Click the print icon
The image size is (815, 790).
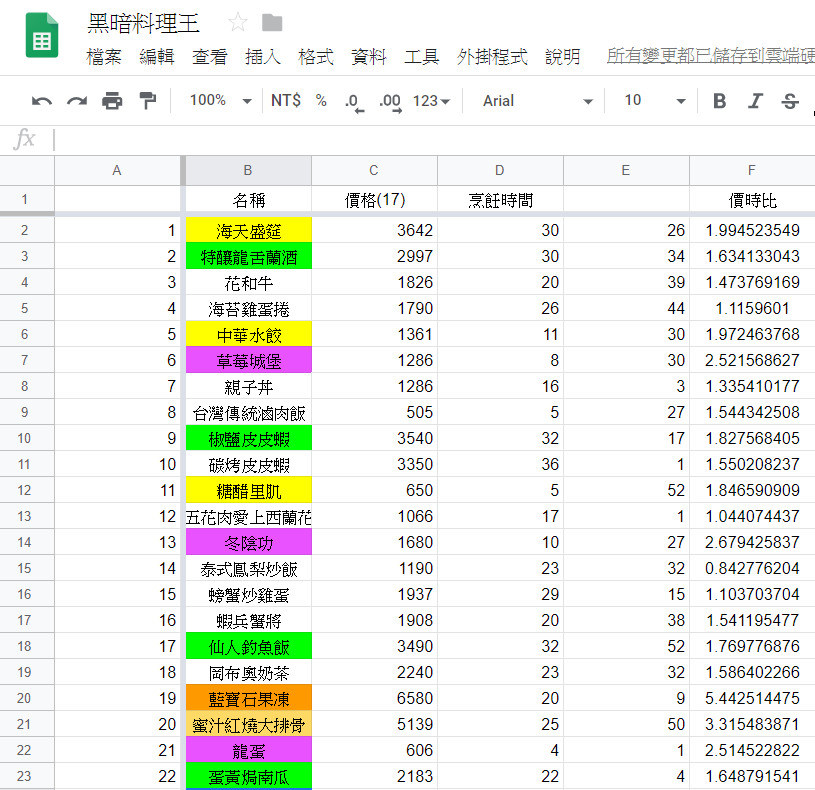tap(112, 101)
